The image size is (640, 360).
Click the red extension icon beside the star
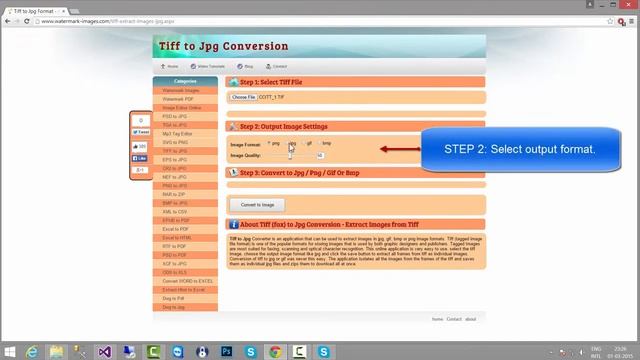[621, 22]
